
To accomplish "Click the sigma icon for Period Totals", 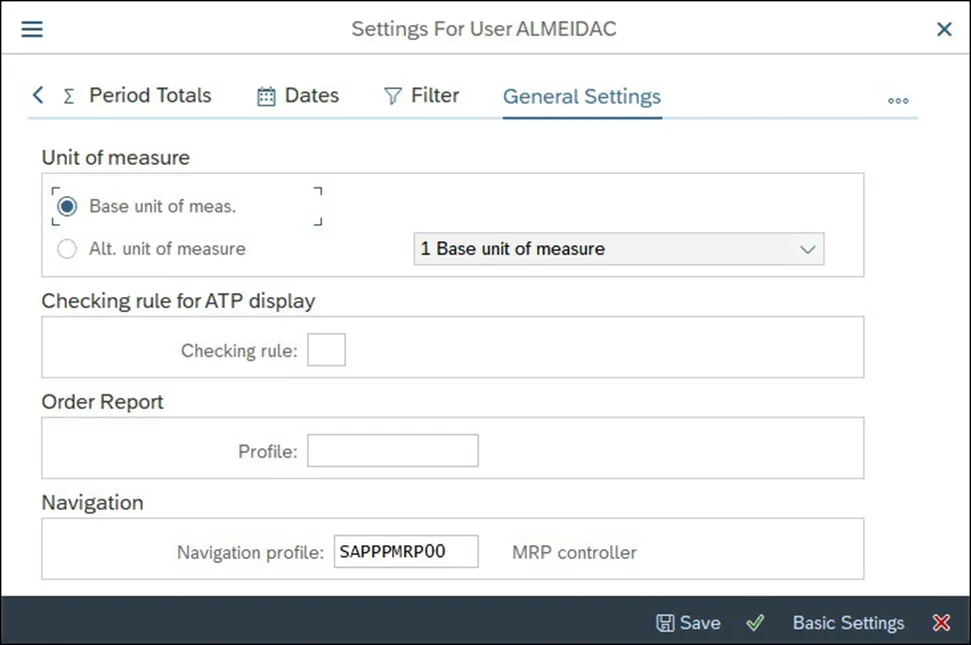I will point(69,96).
